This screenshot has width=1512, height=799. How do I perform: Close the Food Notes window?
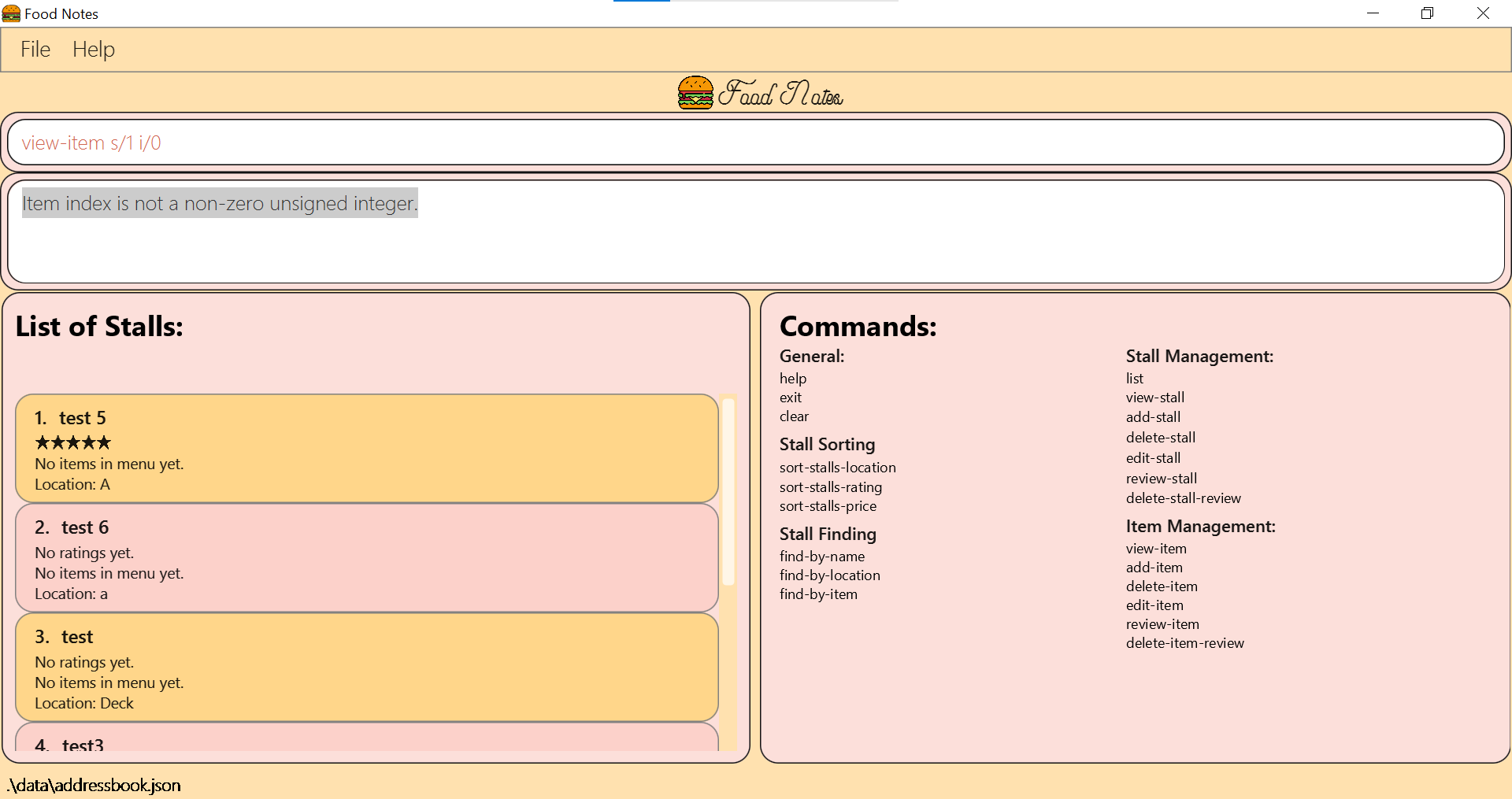(1483, 13)
